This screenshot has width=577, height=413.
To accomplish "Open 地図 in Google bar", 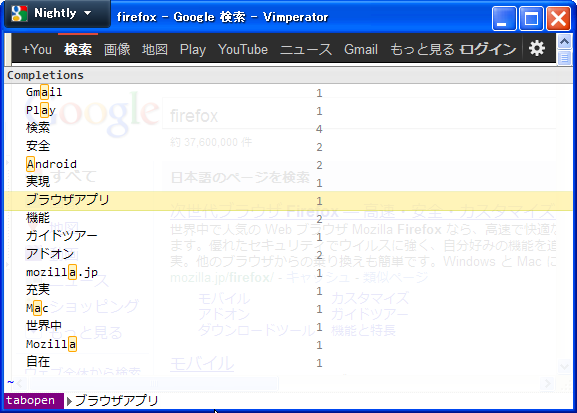I will [155, 49].
